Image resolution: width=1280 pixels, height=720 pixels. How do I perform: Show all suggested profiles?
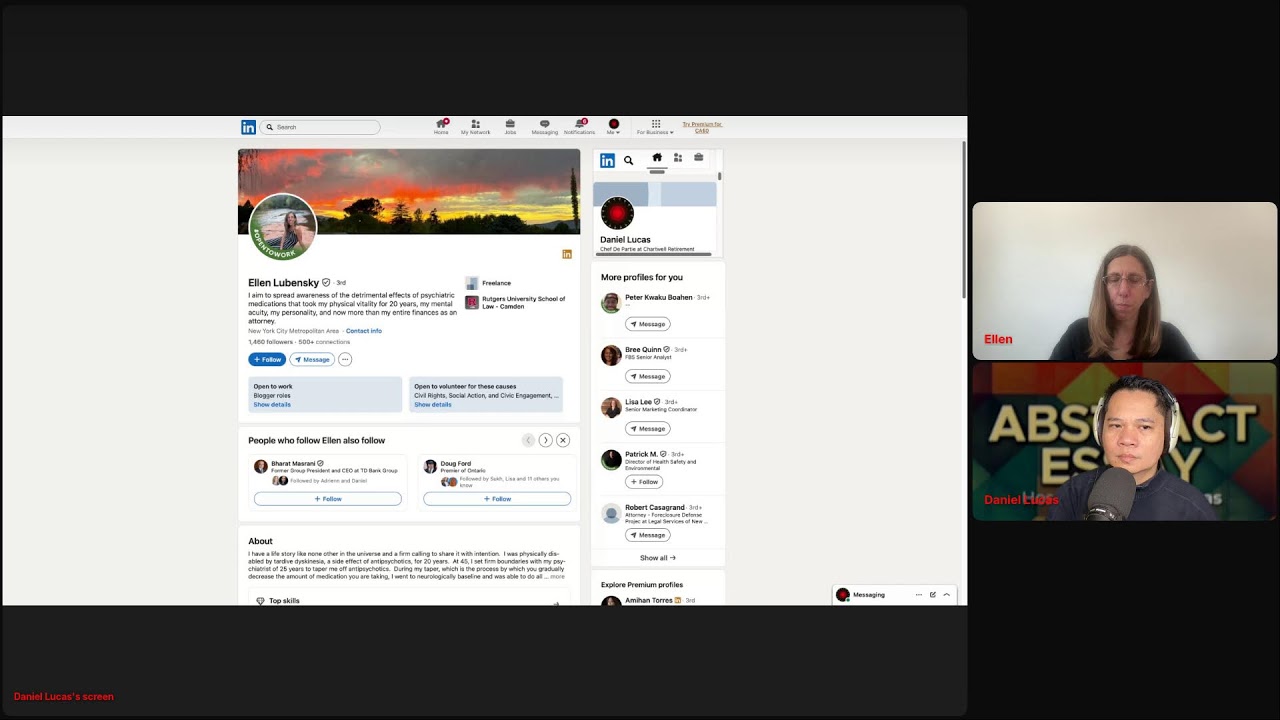click(x=658, y=558)
